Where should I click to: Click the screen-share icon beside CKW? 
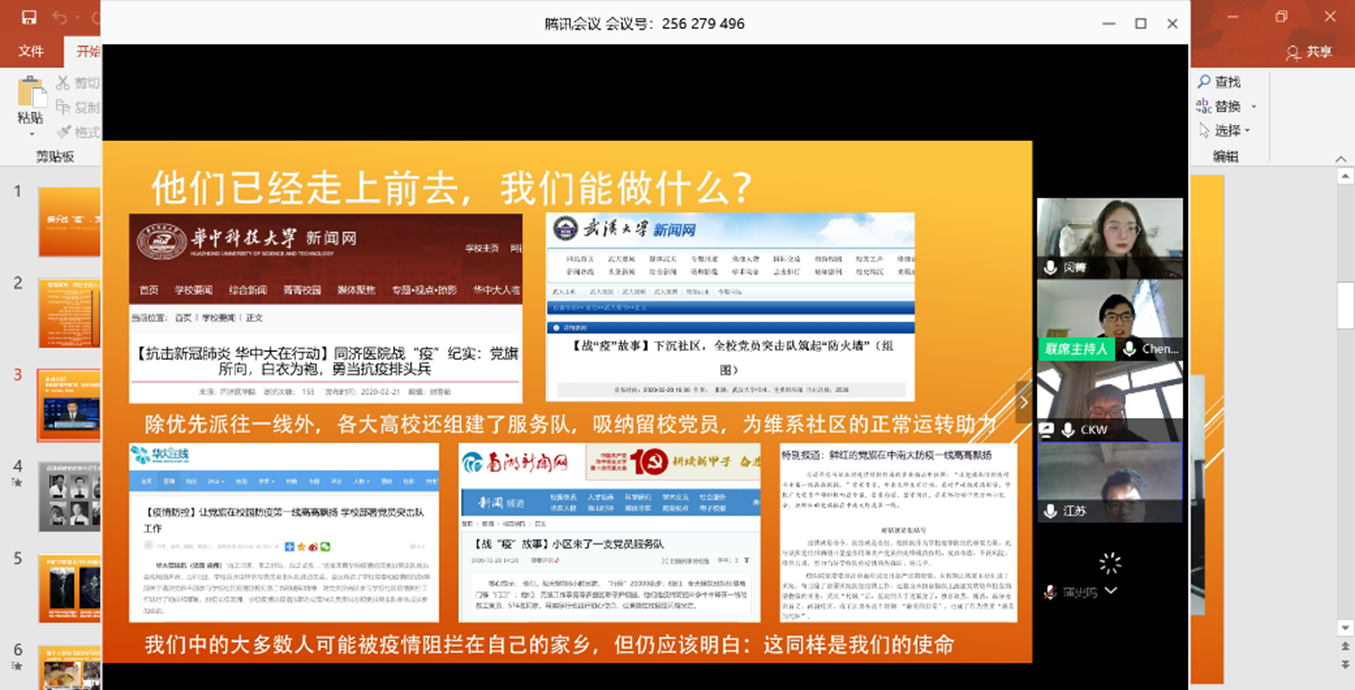coord(1047,430)
